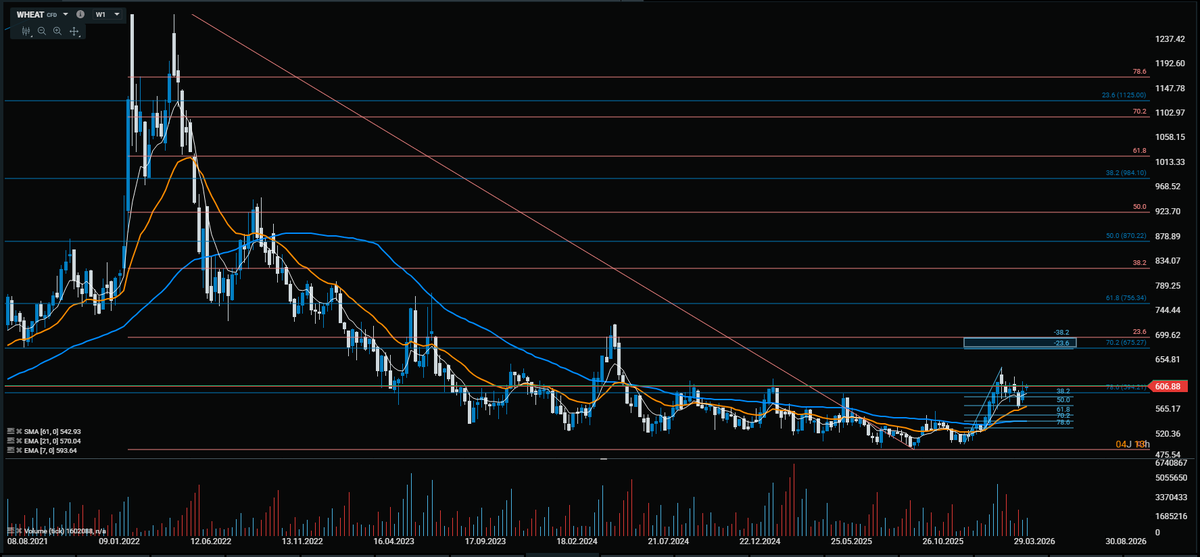
Task: Click the 50.0 (870.22) Fibonacci label
Action: 1125,236
